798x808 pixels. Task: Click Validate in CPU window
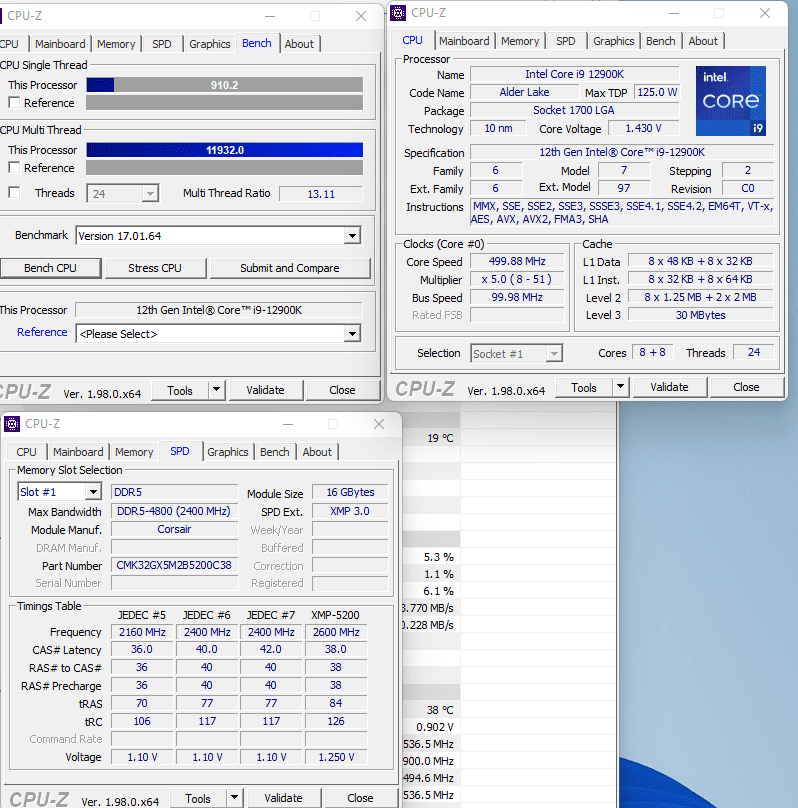[669, 387]
